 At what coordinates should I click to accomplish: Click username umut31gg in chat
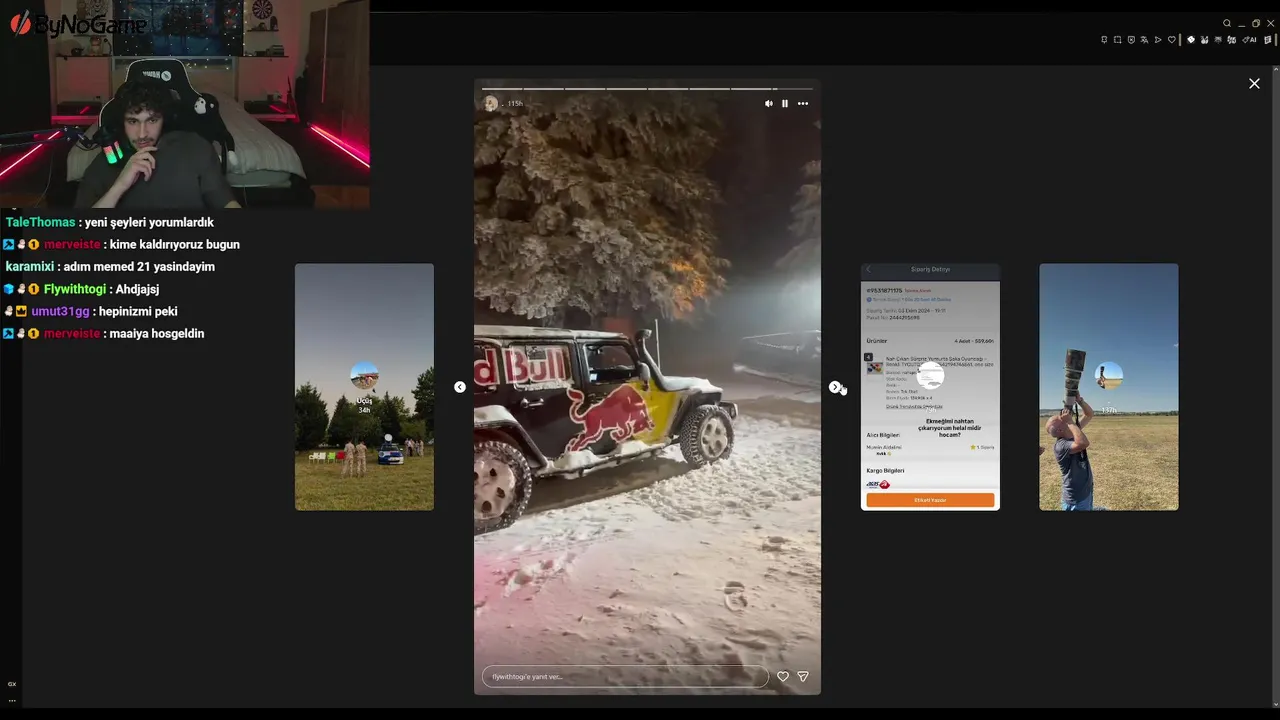60,311
